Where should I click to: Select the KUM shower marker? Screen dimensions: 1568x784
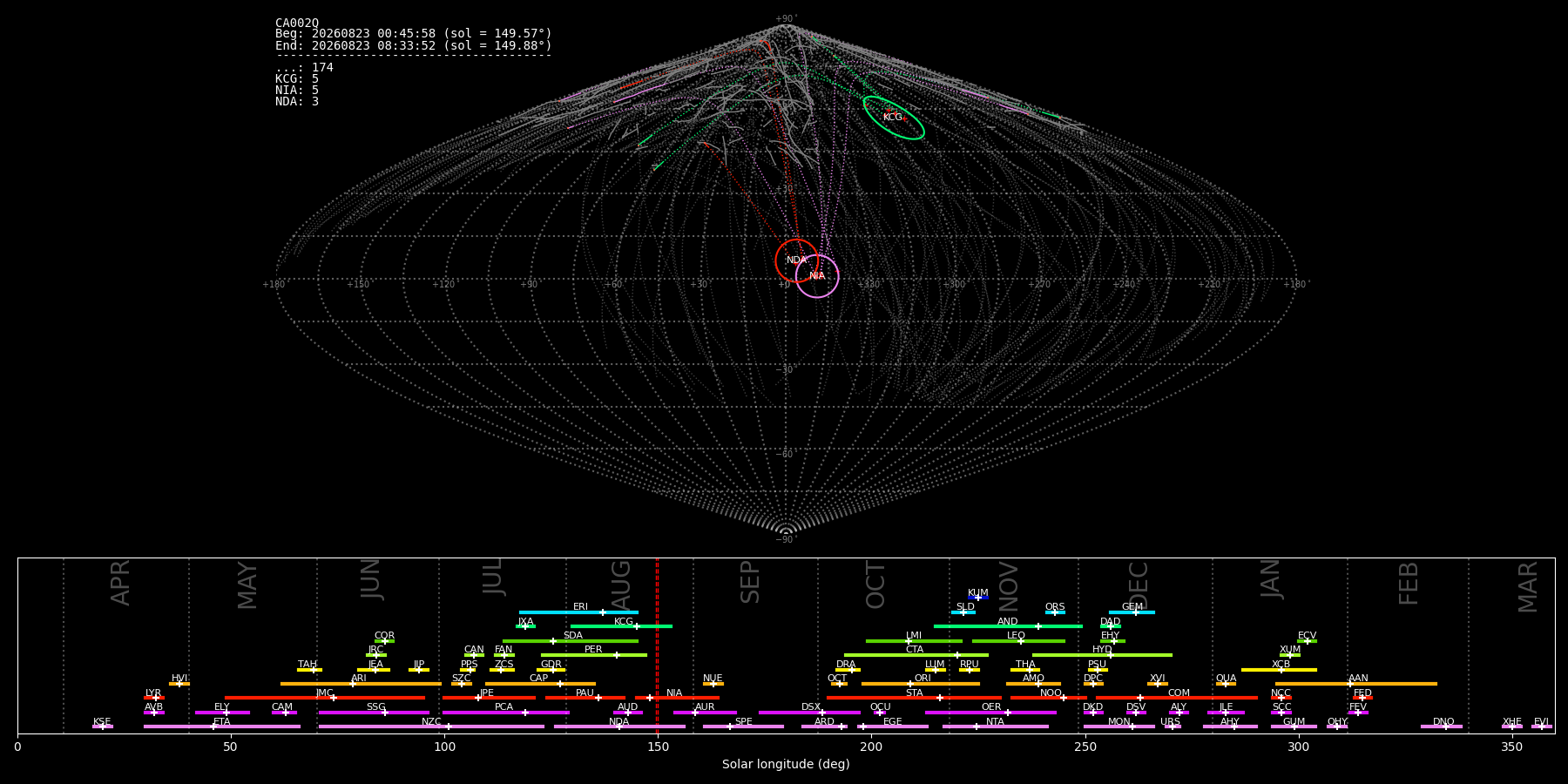tap(978, 598)
